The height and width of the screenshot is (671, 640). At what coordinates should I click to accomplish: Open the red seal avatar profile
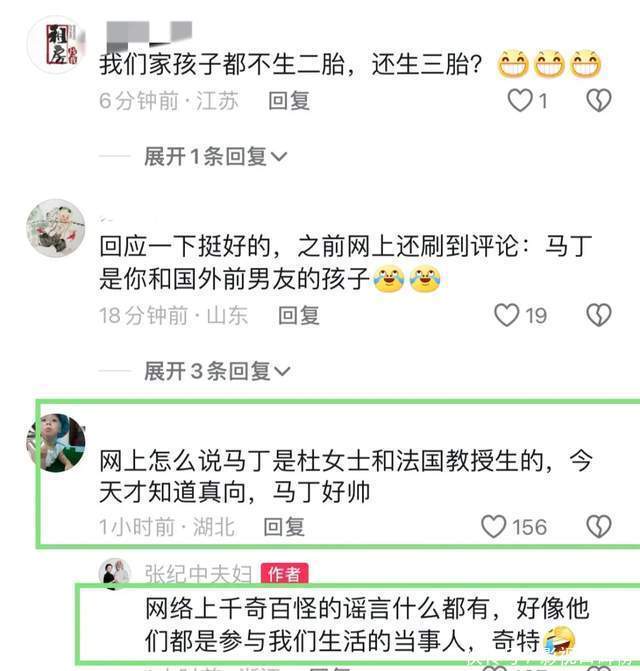pos(56,45)
